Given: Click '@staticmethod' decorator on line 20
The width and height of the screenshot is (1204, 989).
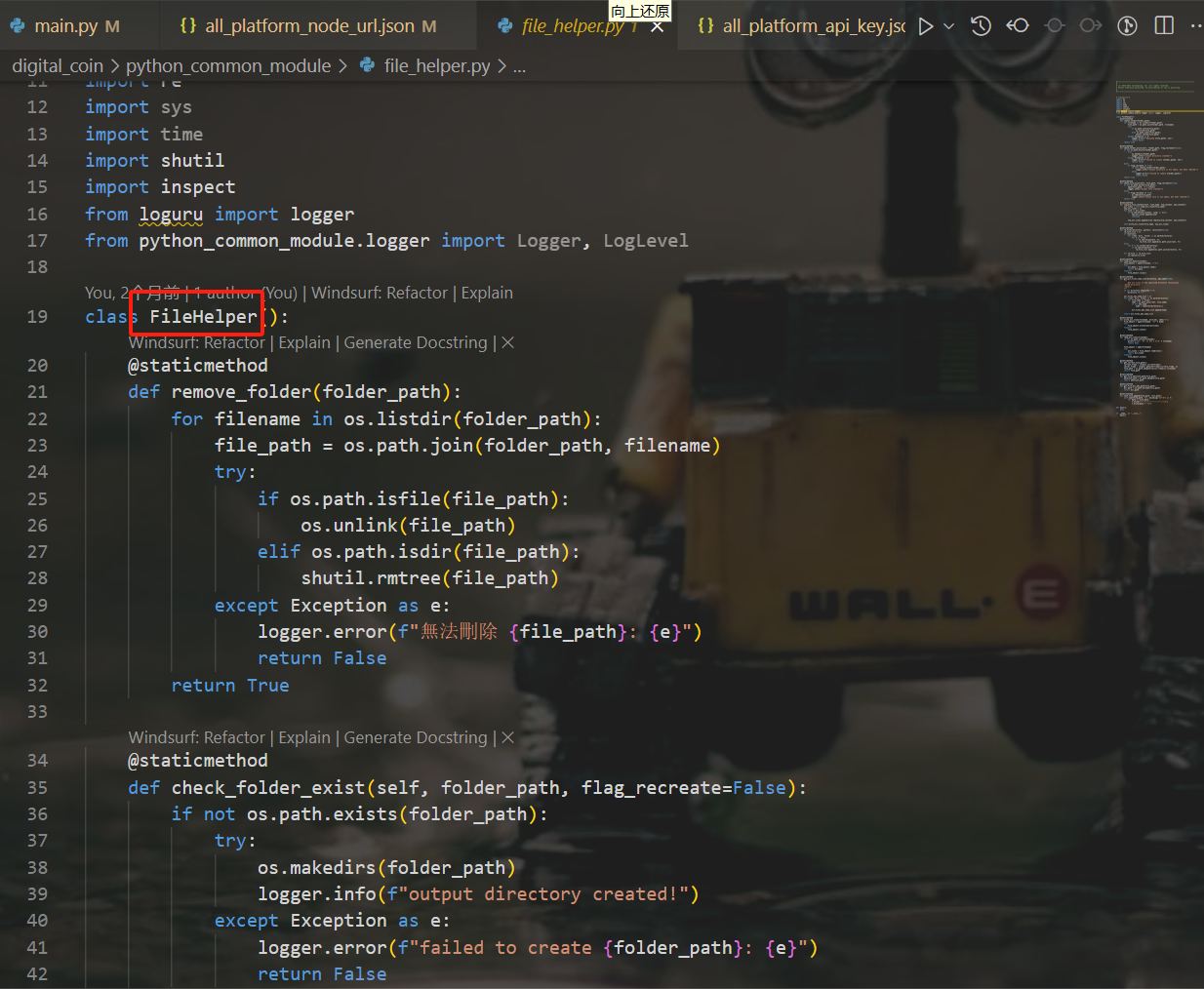Looking at the screenshot, I should tap(198, 365).
